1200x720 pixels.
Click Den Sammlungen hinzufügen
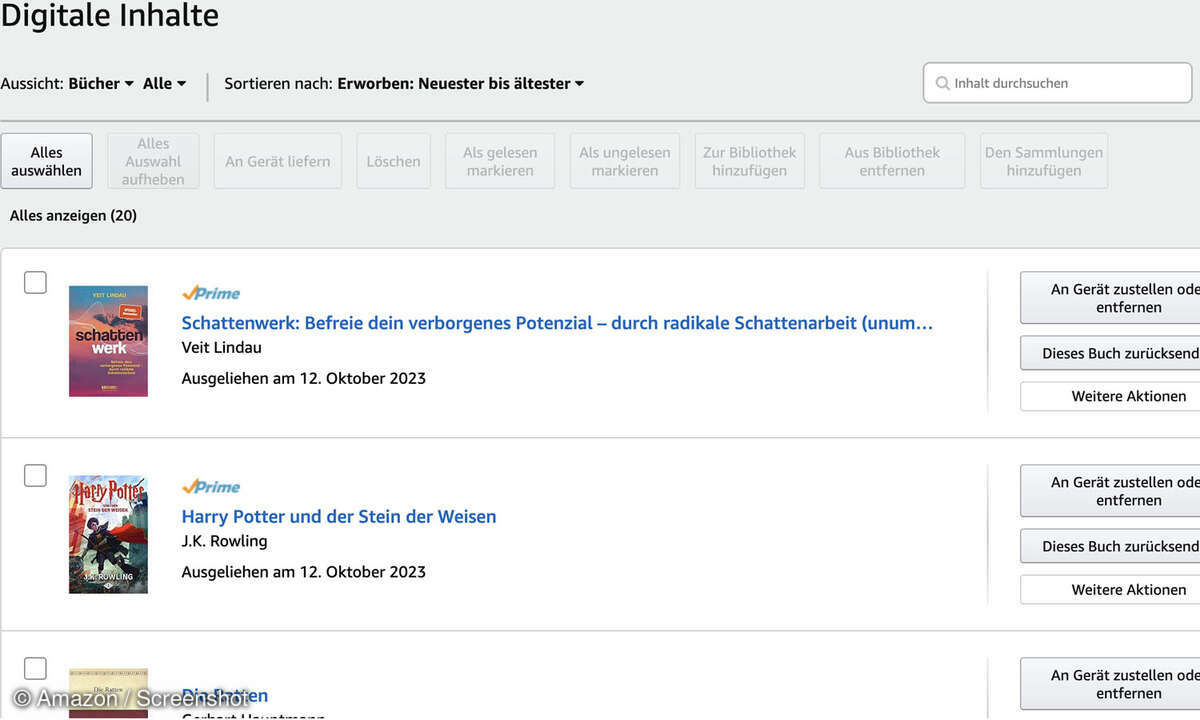(1044, 161)
